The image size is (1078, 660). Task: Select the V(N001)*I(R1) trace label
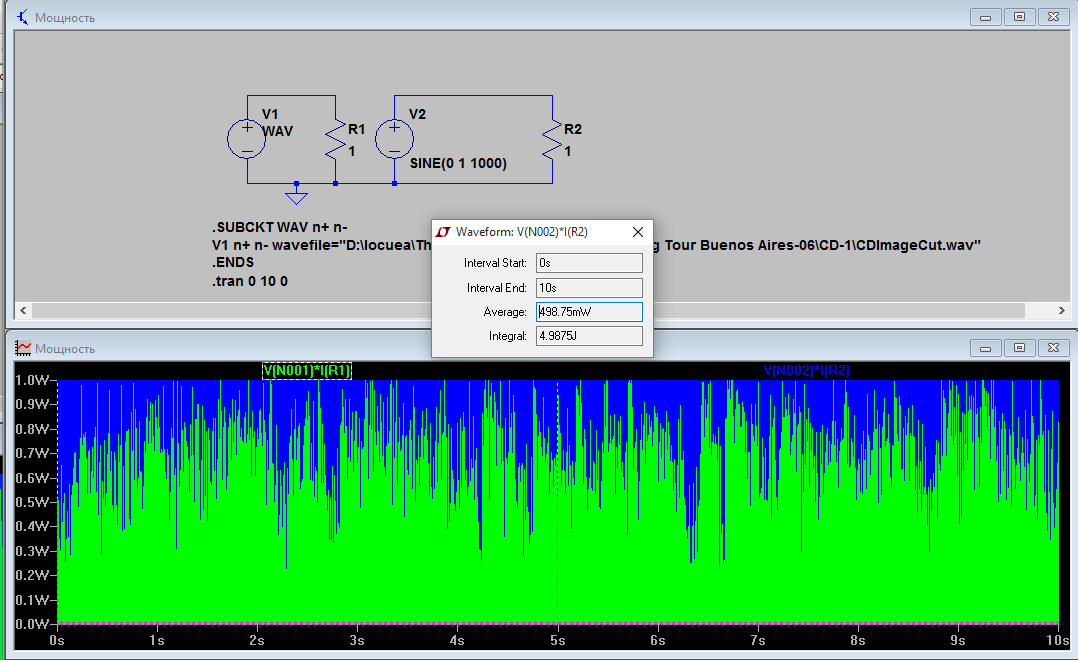pyautogui.click(x=306, y=371)
